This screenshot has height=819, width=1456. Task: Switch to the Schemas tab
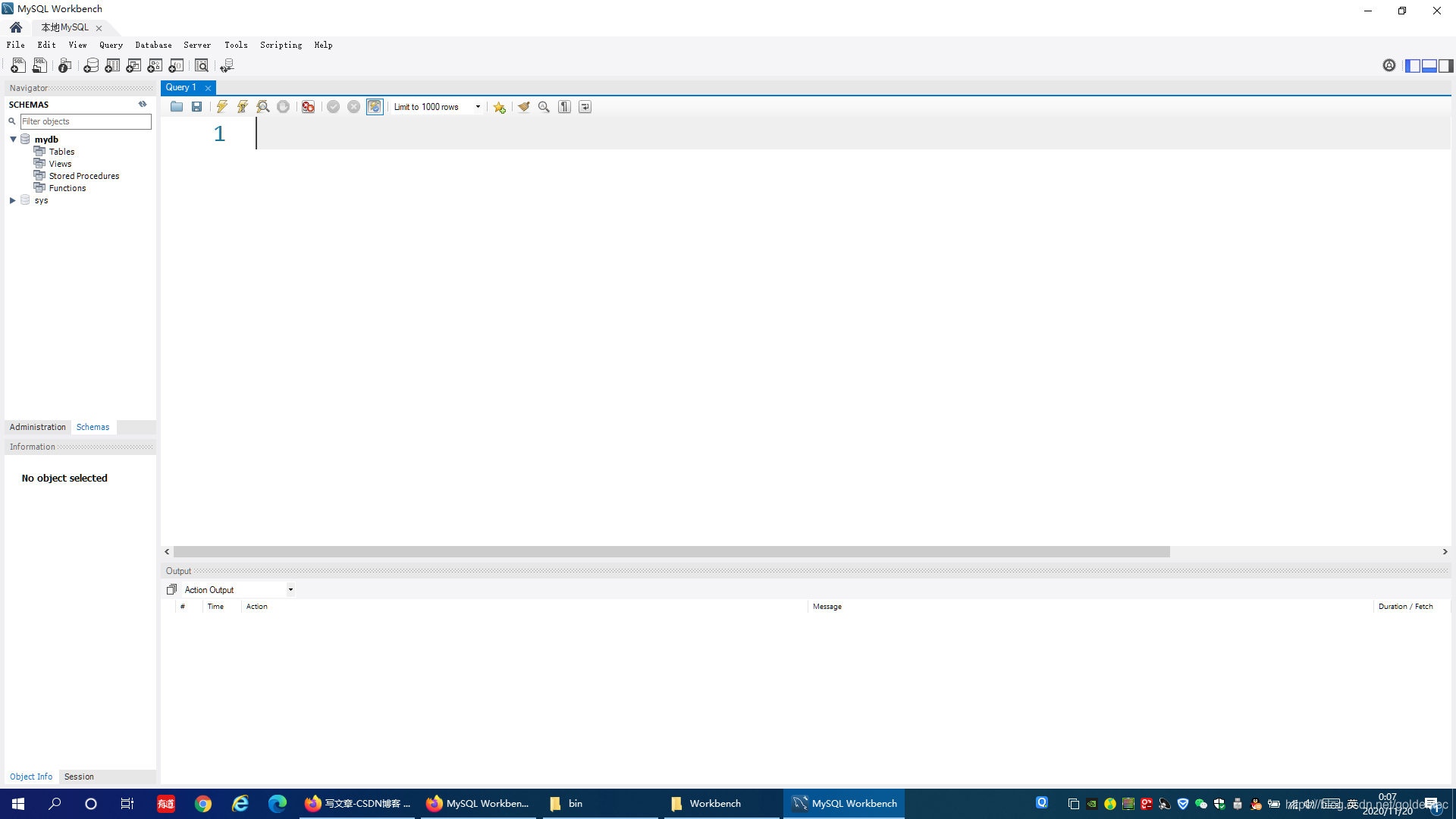point(91,427)
